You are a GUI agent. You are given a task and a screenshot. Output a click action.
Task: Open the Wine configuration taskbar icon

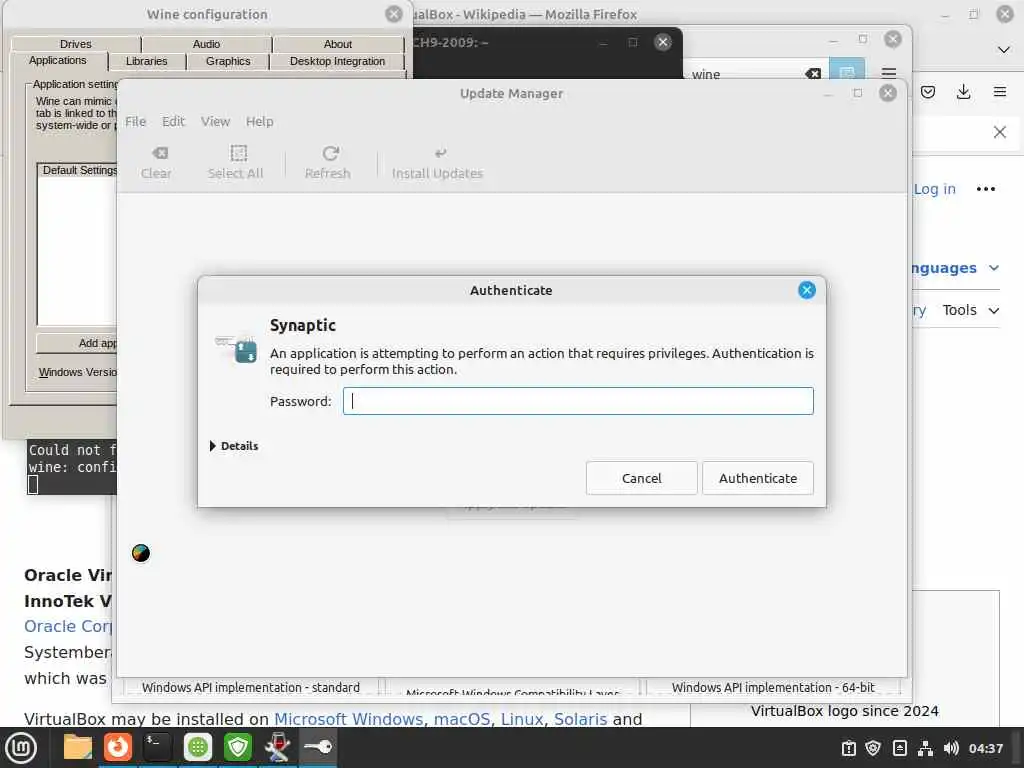coord(278,748)
